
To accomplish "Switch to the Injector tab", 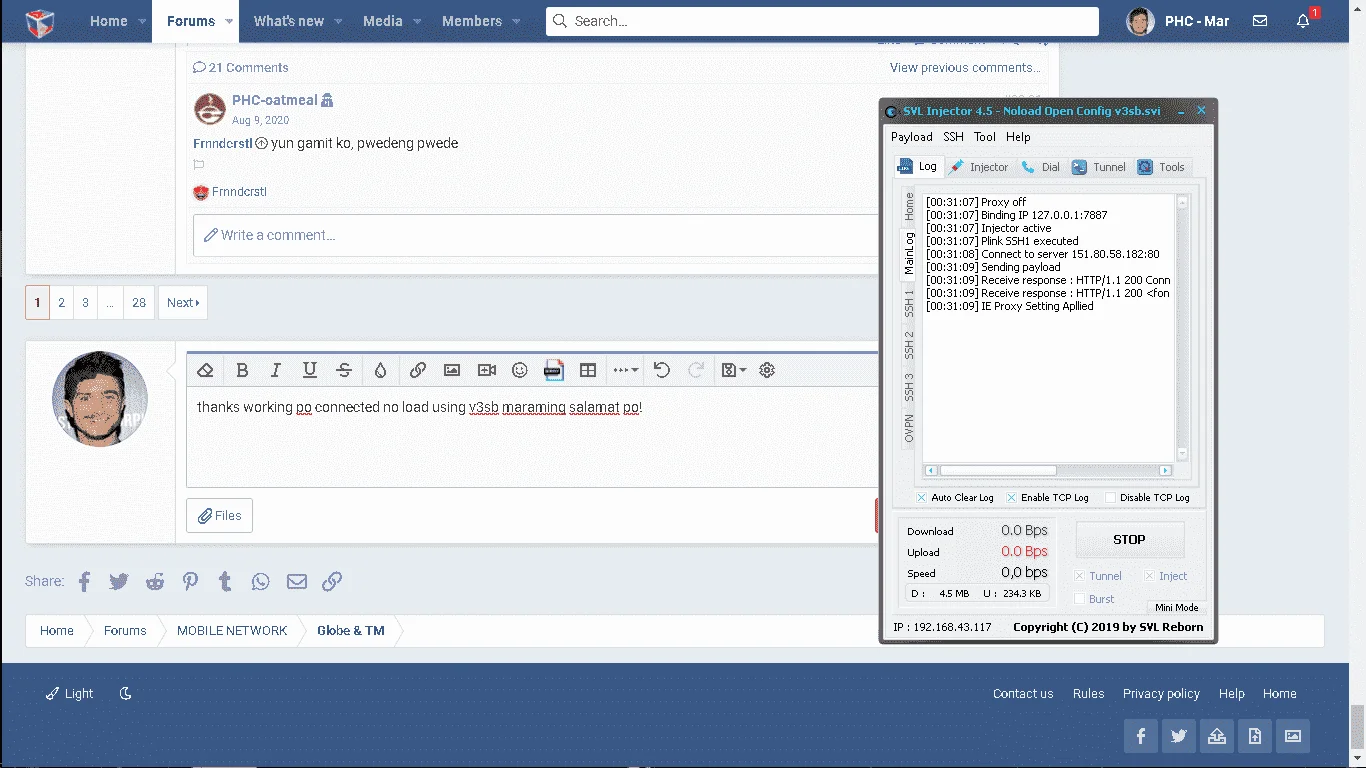I will coord(979,167).
